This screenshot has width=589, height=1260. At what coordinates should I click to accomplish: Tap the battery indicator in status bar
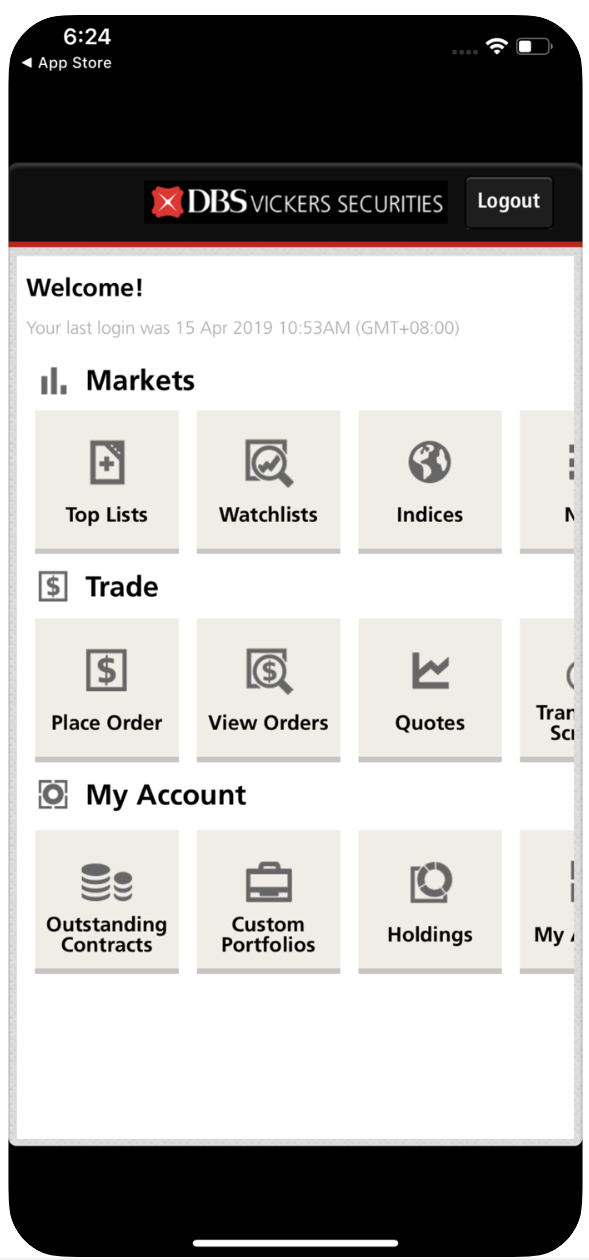pyautogui.click(x=534, y=46)
